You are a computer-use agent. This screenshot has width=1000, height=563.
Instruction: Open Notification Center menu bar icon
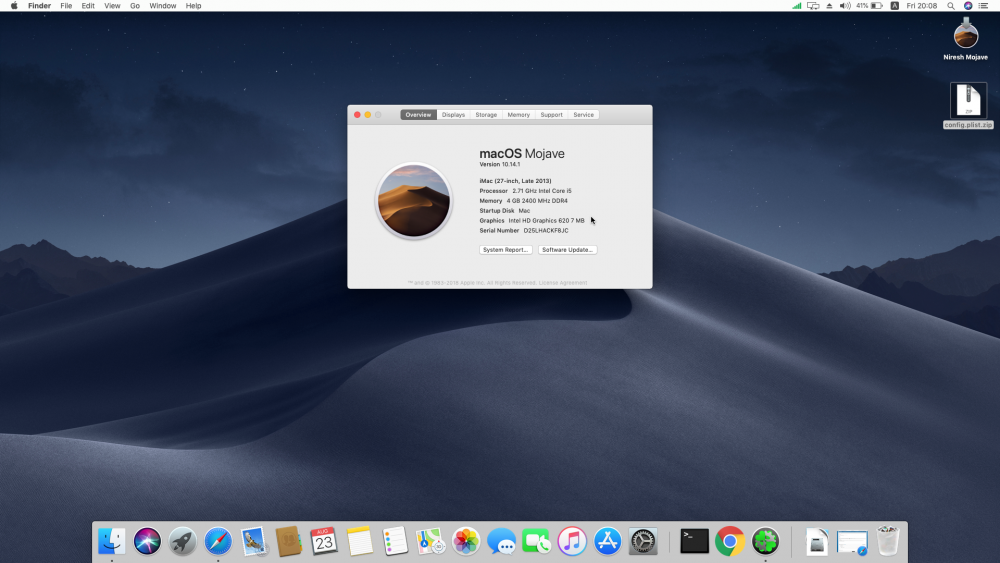coord(983,6)
